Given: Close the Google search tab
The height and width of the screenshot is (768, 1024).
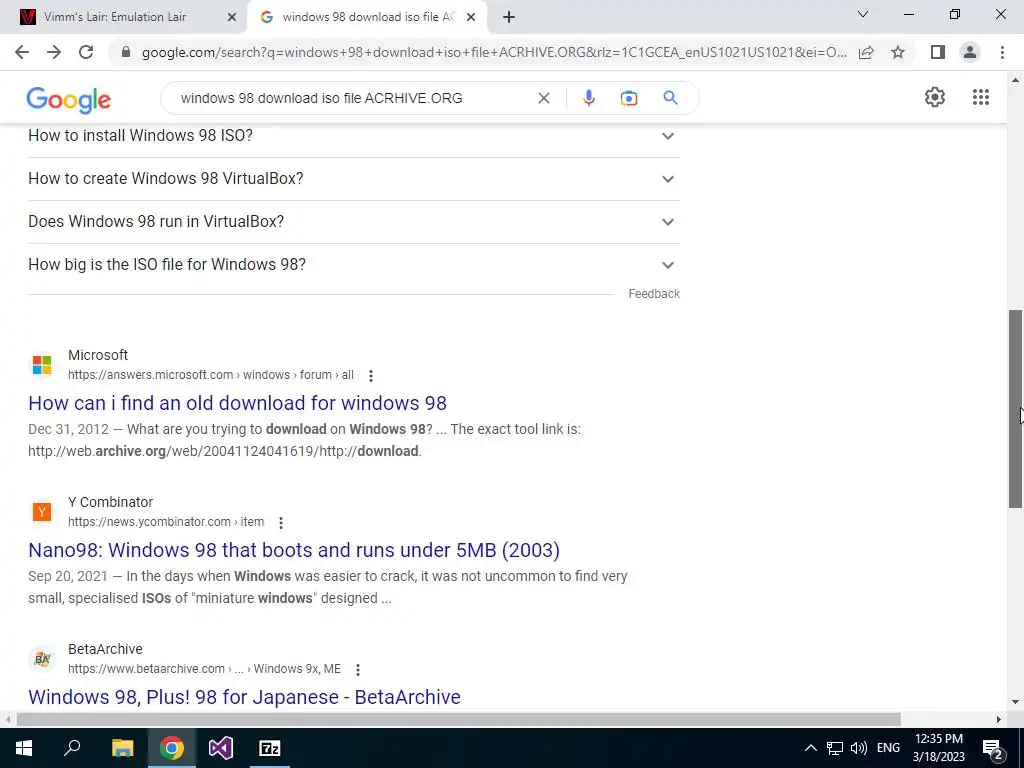Looking at the screenshot, I should (471, 17).
